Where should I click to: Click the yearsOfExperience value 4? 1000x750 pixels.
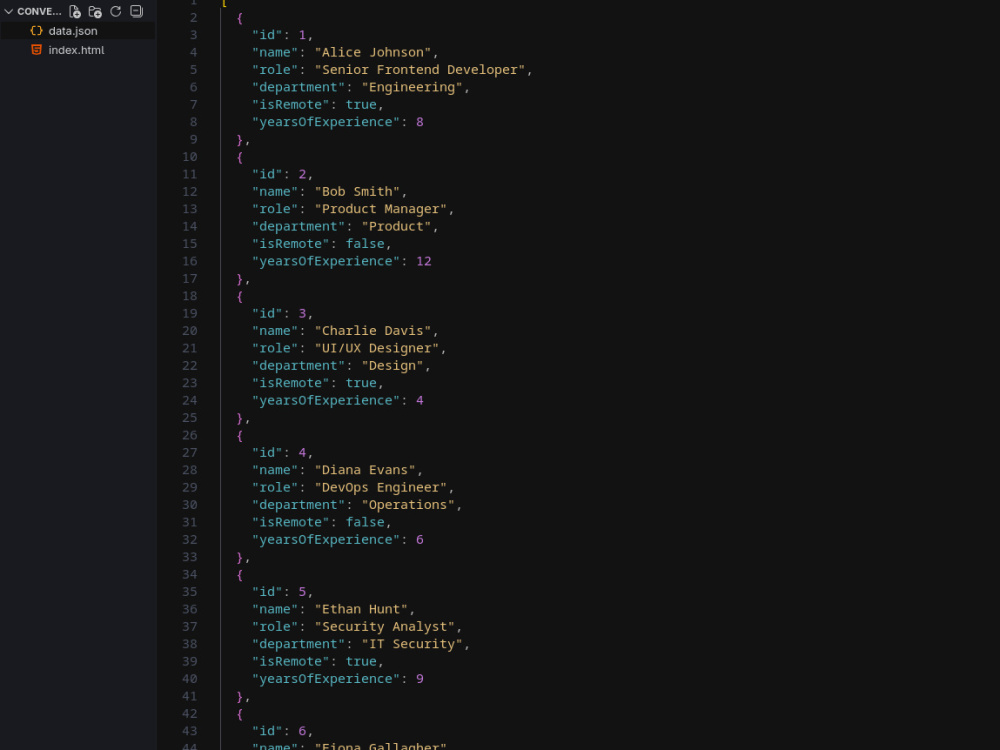[x=420, y=401]
